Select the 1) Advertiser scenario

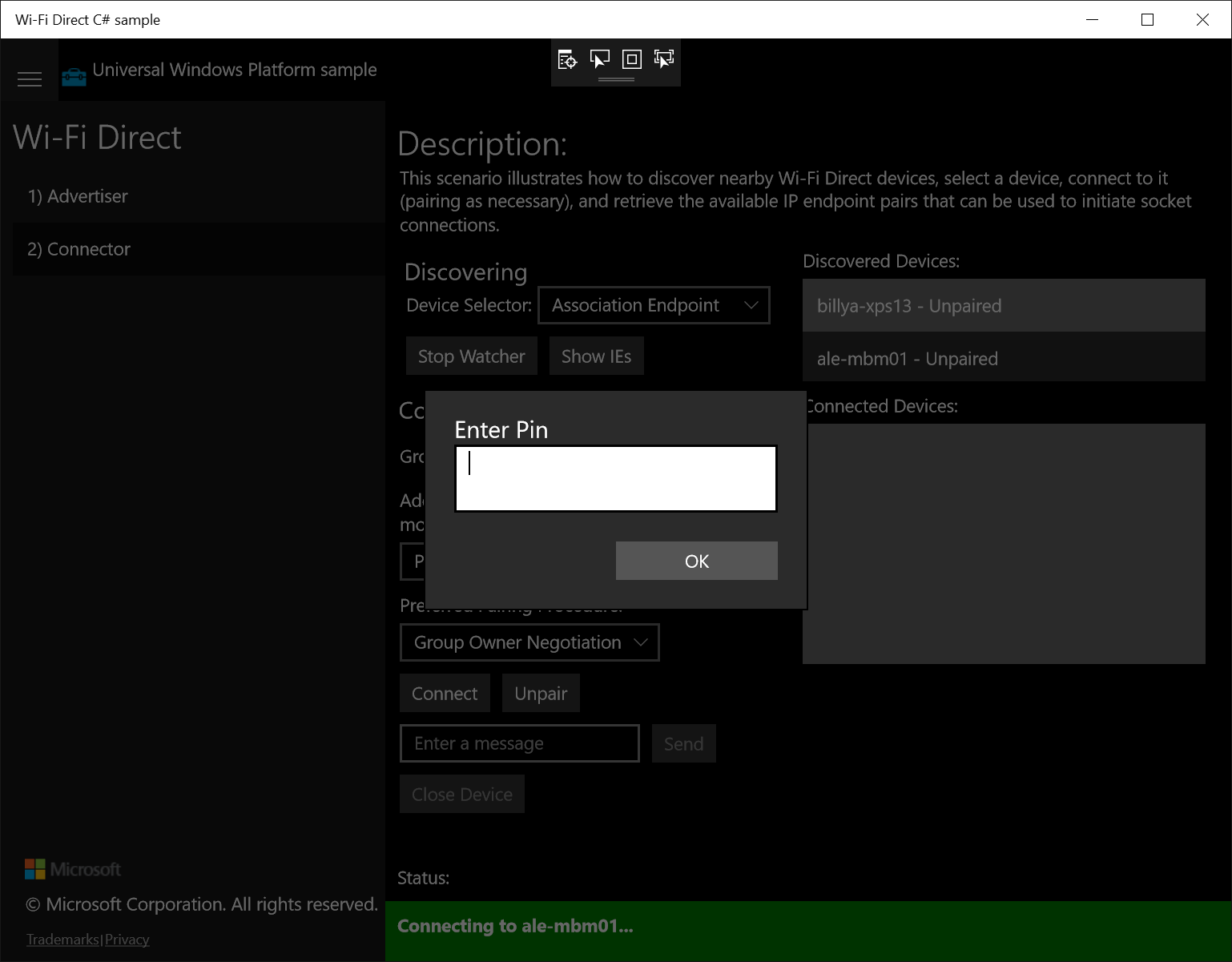click(x=199, y=196)
